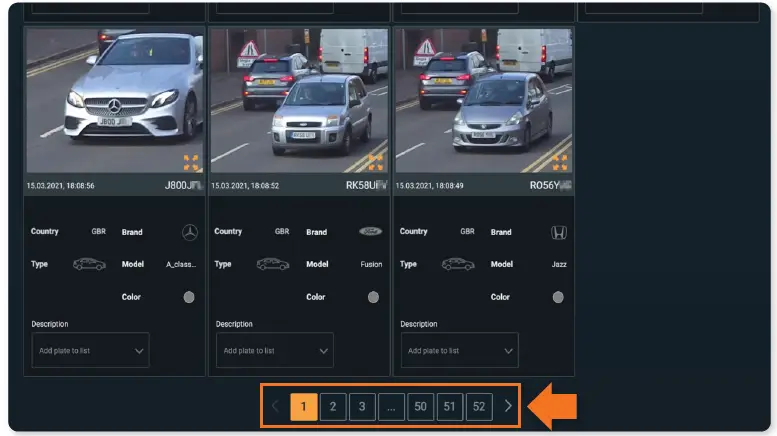
Task: Open 'Add plate to list' dropdown for RK58
Action: click(275, 350)
